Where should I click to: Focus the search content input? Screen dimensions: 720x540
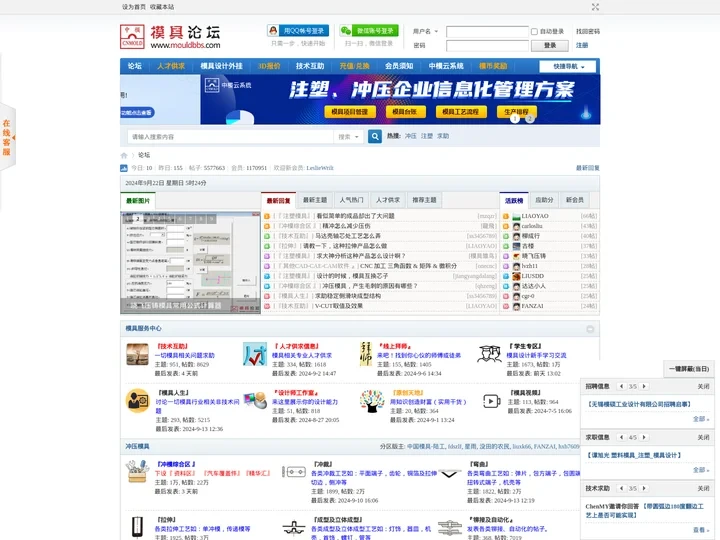click(x=230, y=137)
